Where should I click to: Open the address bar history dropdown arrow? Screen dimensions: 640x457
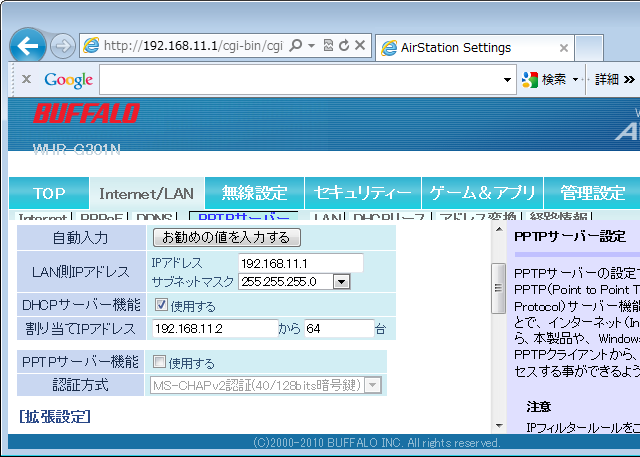click(x=311, y=45)
